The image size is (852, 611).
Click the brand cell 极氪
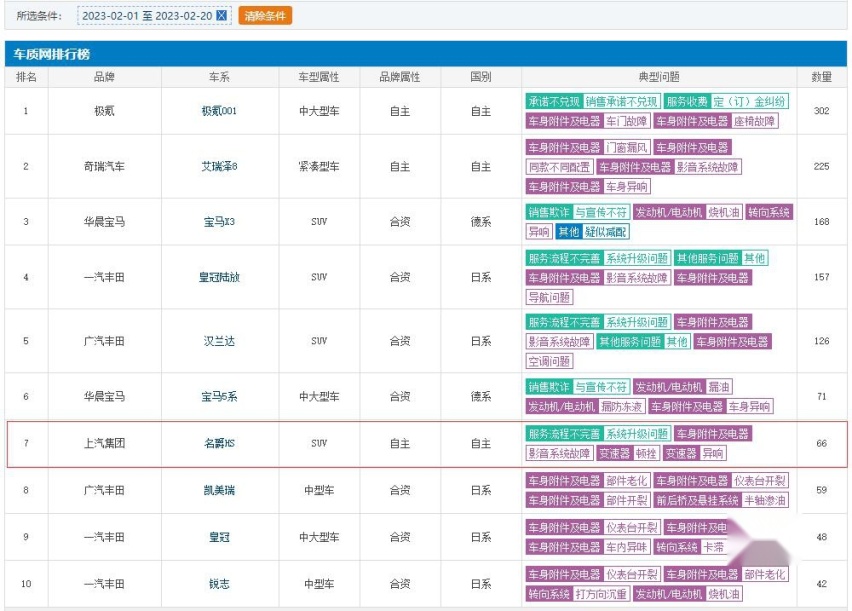coord(104,111)
